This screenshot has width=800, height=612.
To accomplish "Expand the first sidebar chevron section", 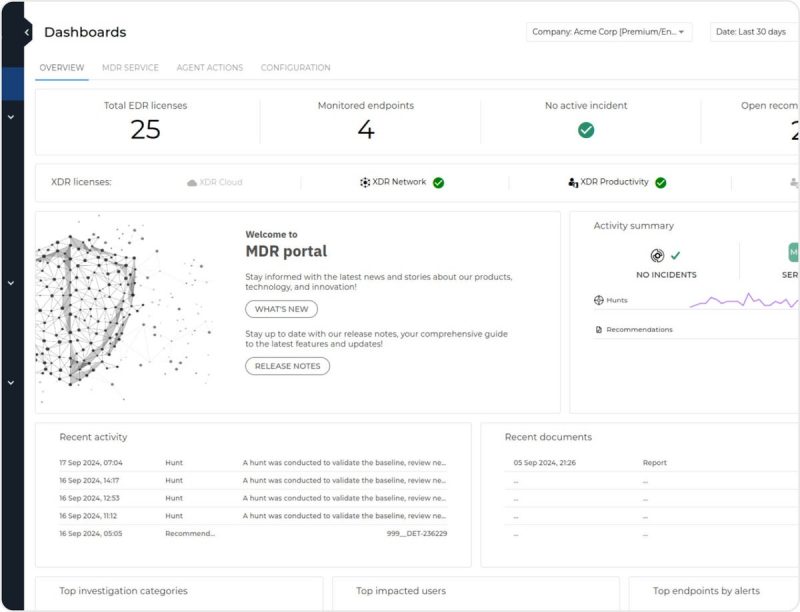I will pyautogui.click(x=11, y=117).
